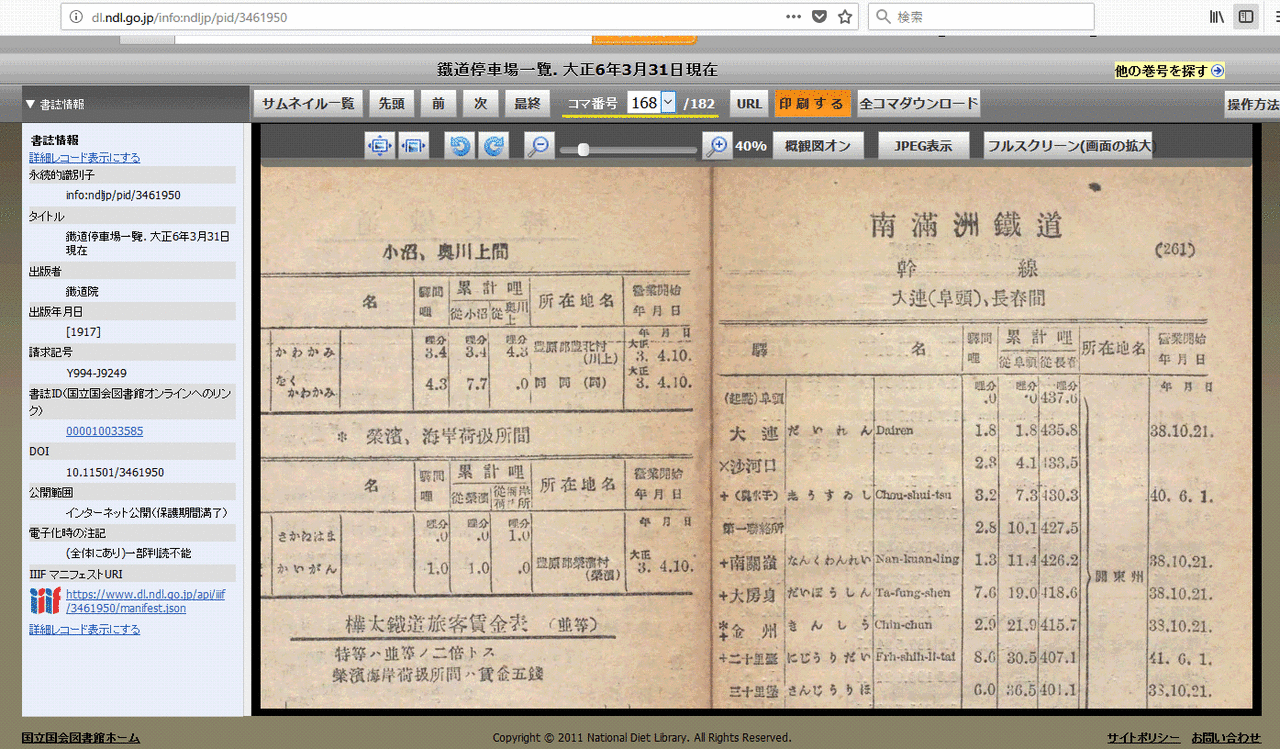Switch to JPEG表示 view
The image size is (1280, 749).
923,146
